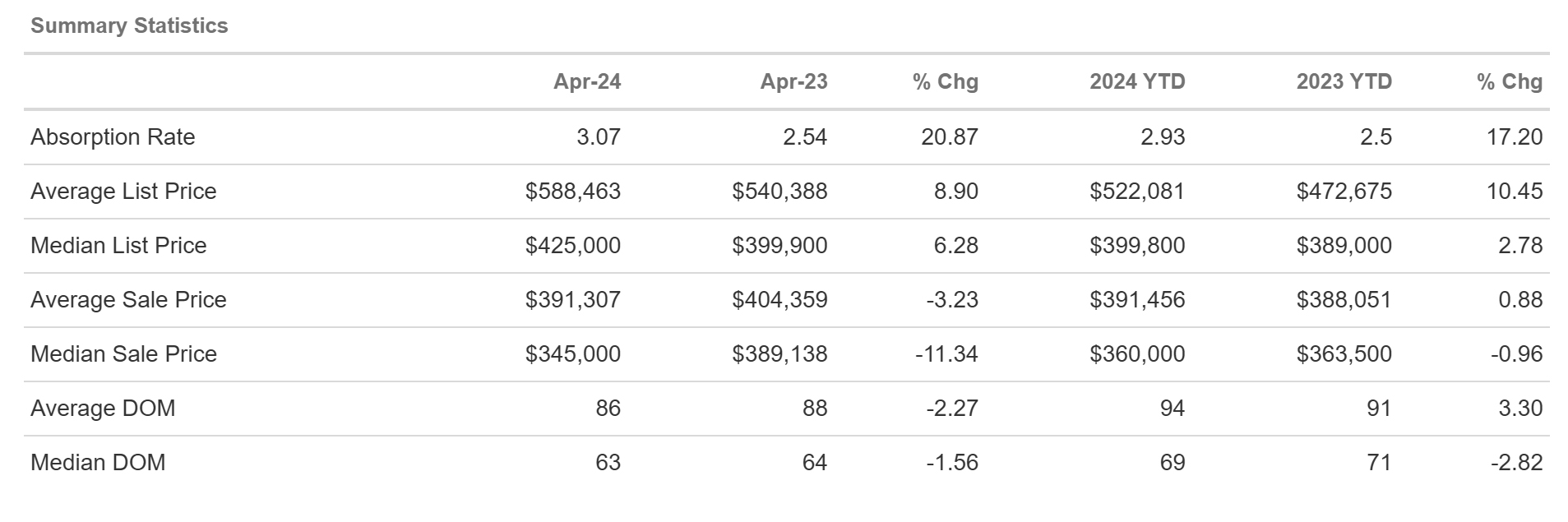Select the Absorption Rate row label

point(113,136)
